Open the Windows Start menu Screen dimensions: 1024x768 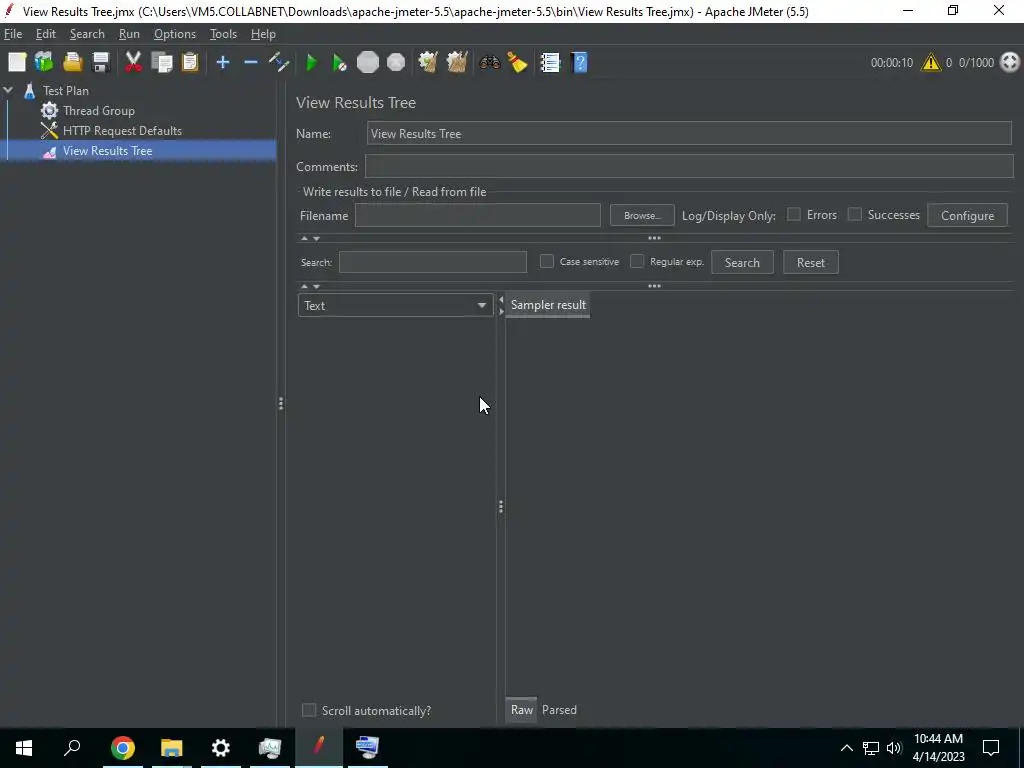coord(24,747)
